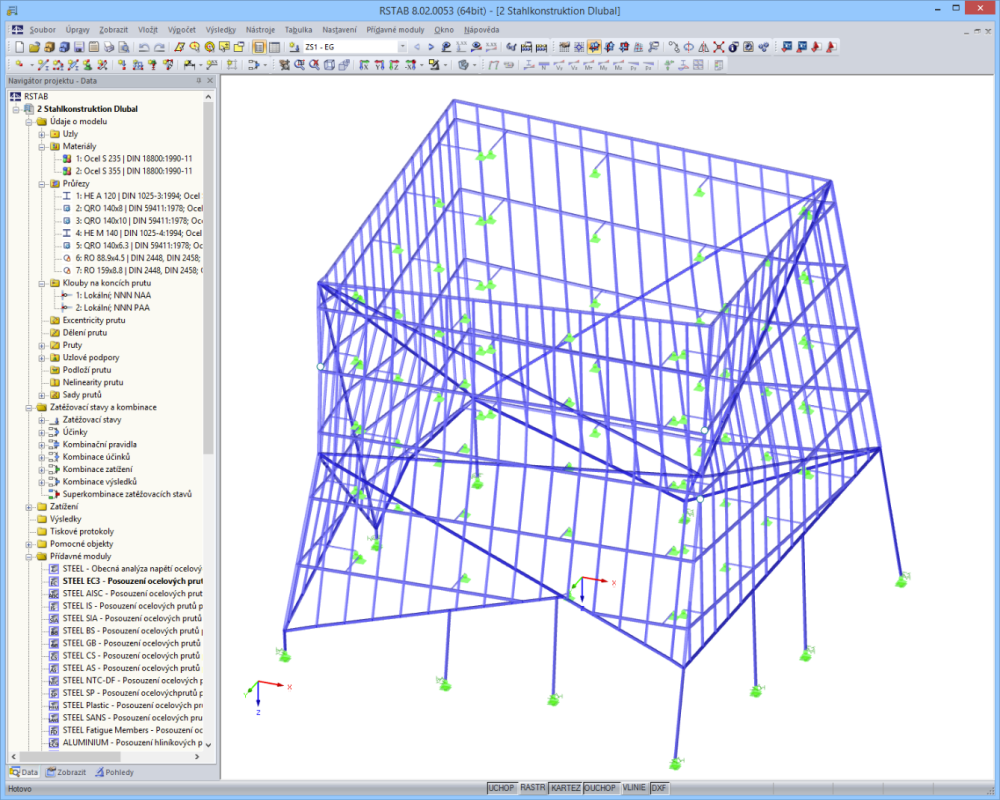Click the Mr torsion results icon
Screen dimensions: 1000x800
pos(589,64)
